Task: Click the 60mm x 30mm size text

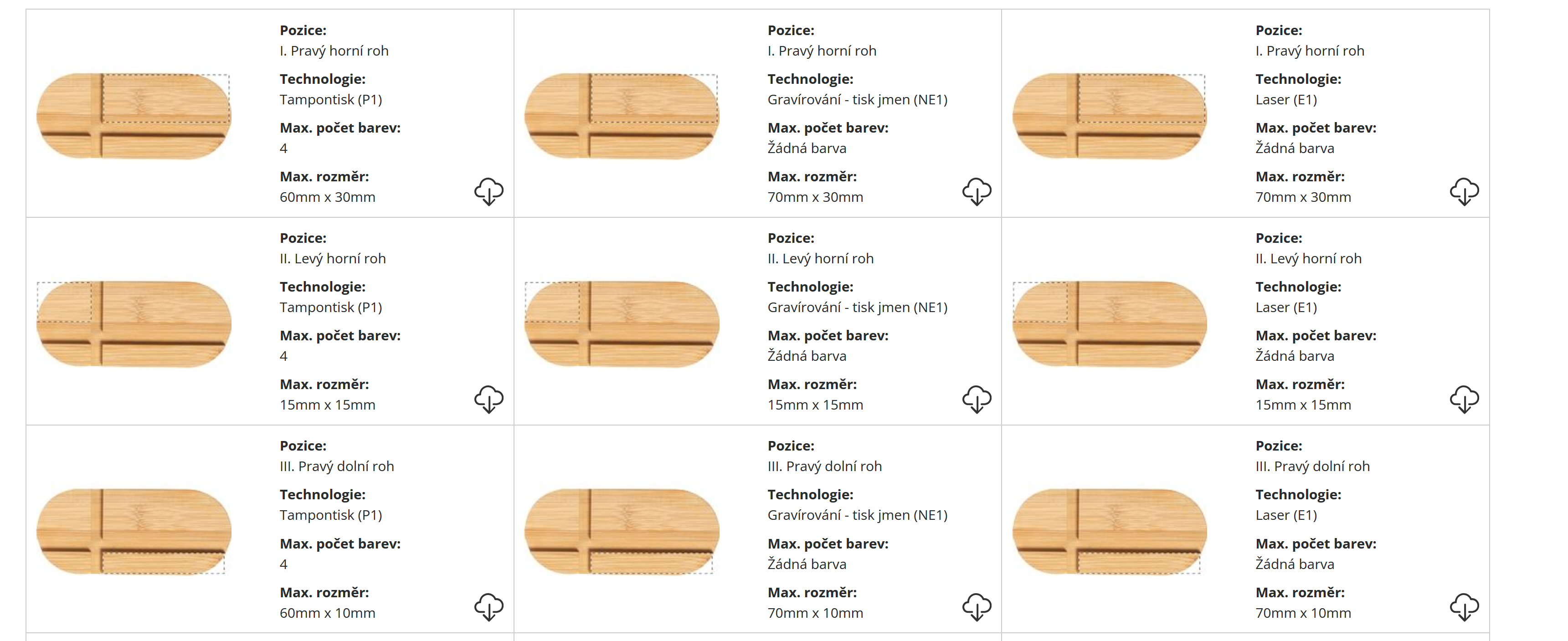Action: (328, 197)
